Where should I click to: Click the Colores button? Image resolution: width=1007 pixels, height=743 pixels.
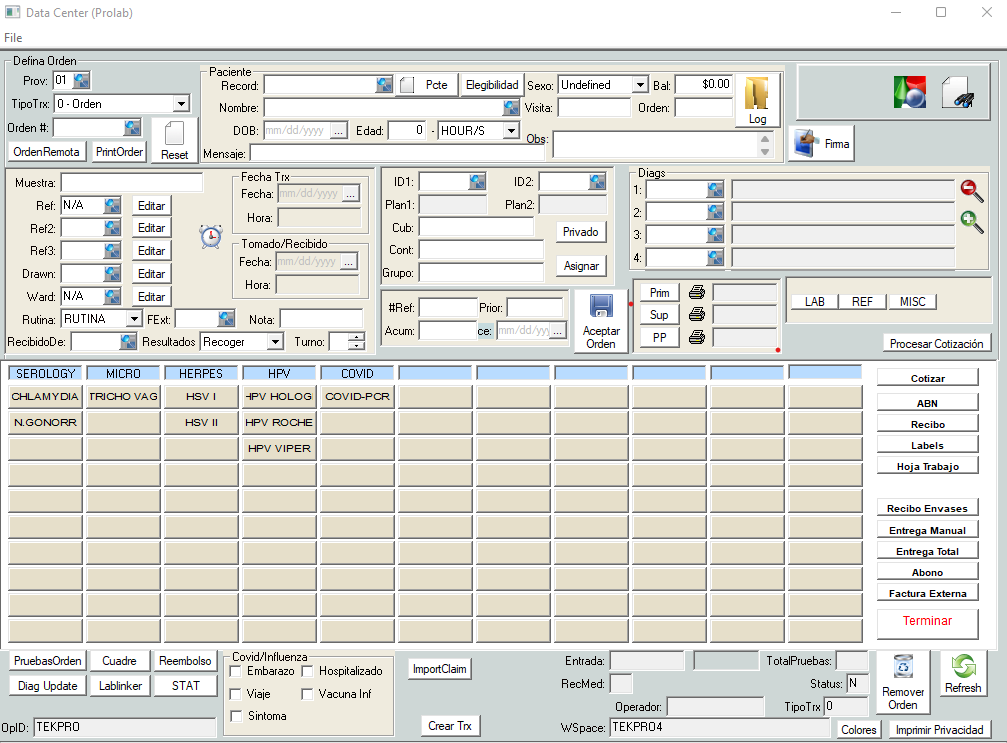coord(858,730)
